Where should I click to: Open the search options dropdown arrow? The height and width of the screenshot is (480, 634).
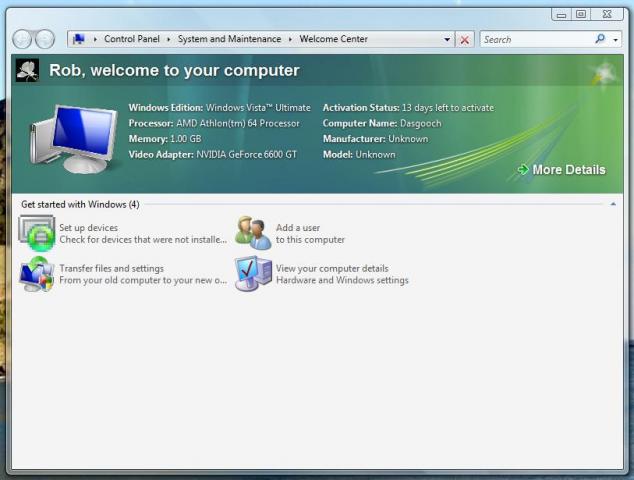[615, 40]
